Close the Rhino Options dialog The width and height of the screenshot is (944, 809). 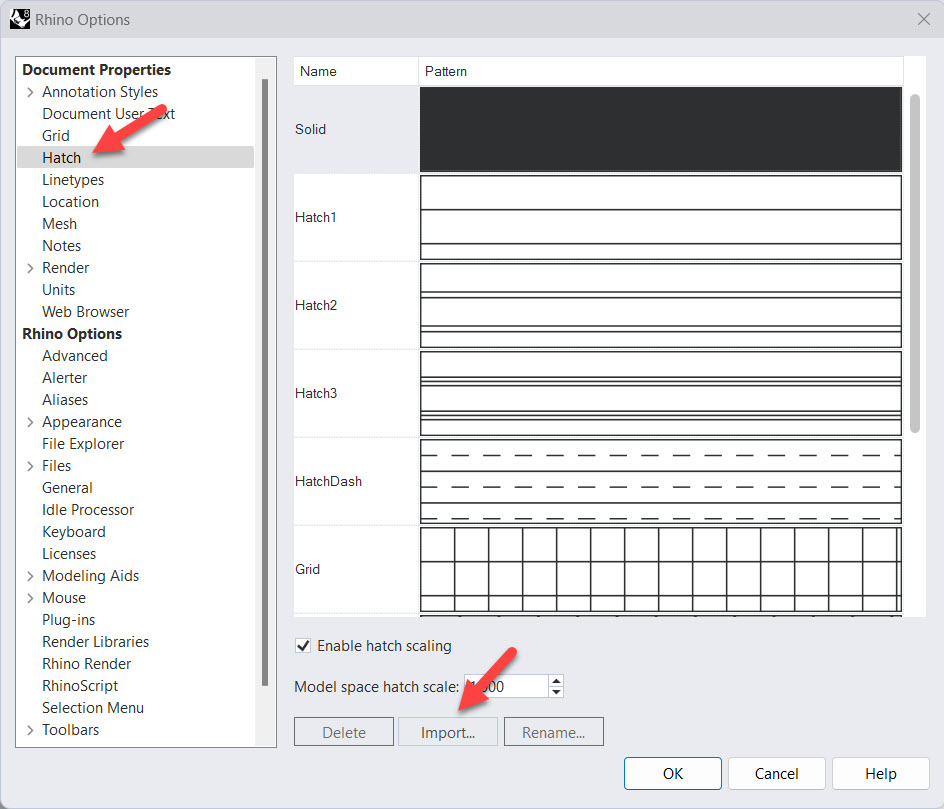point(924,19)
